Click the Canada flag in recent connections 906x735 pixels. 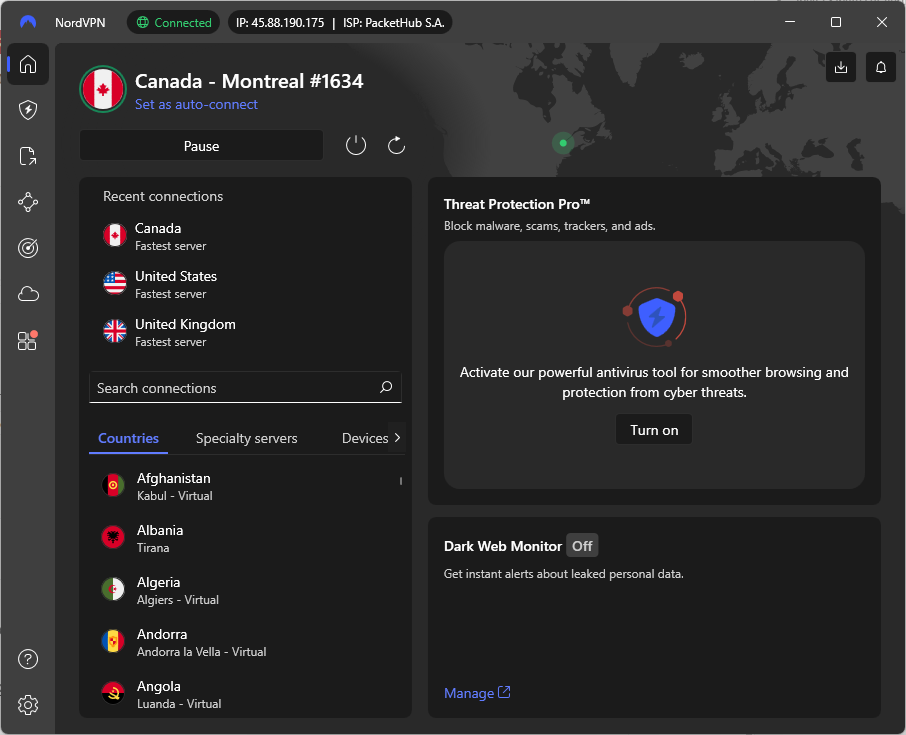coord(114,235)
